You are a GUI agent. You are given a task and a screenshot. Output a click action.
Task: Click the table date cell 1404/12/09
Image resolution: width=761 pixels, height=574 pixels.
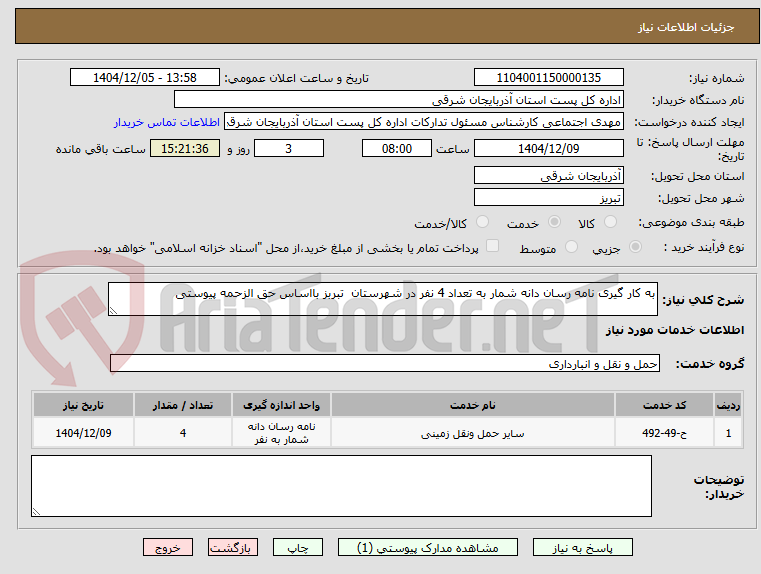click(x=83, y=432)
